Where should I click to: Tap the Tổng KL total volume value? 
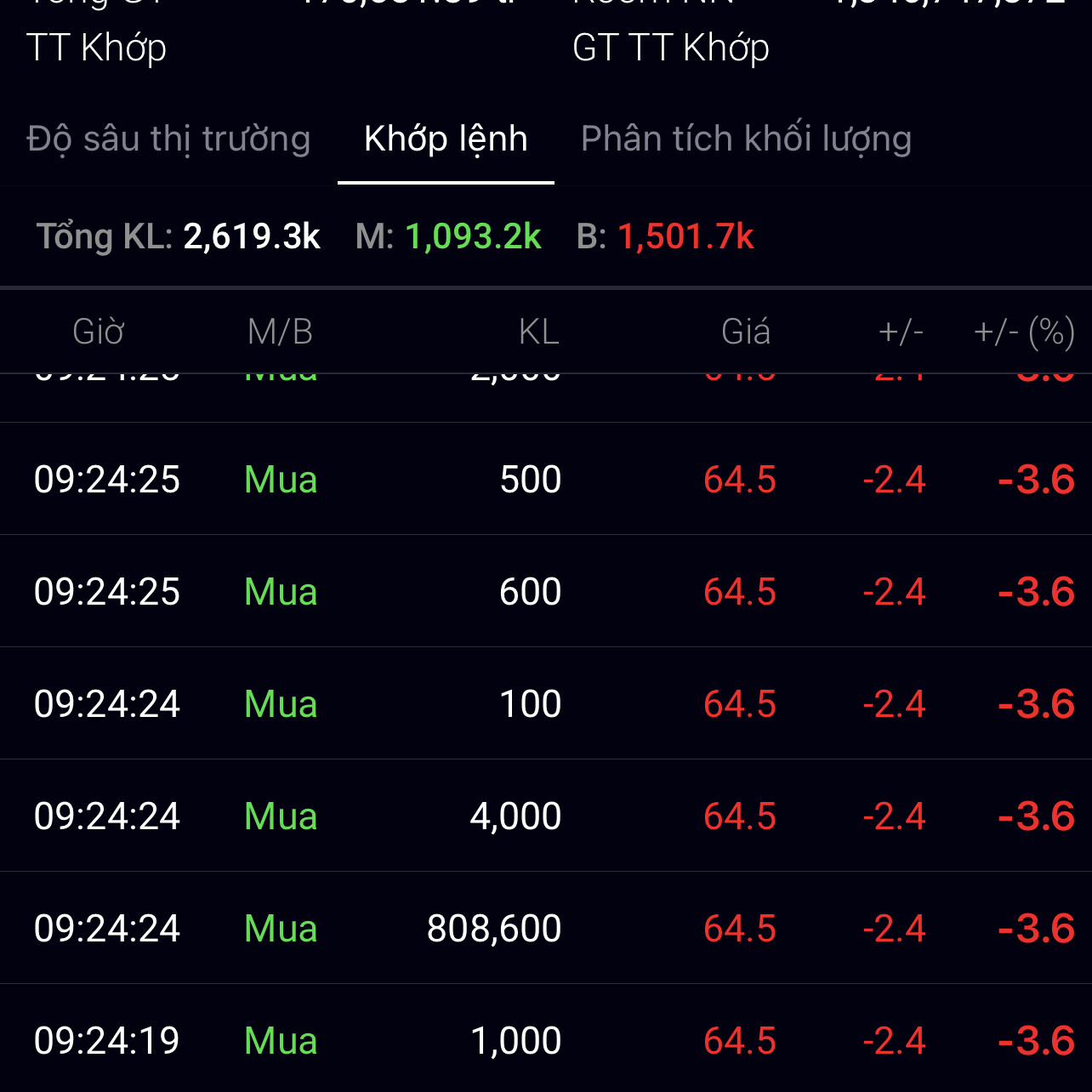[x=252, y=236]
